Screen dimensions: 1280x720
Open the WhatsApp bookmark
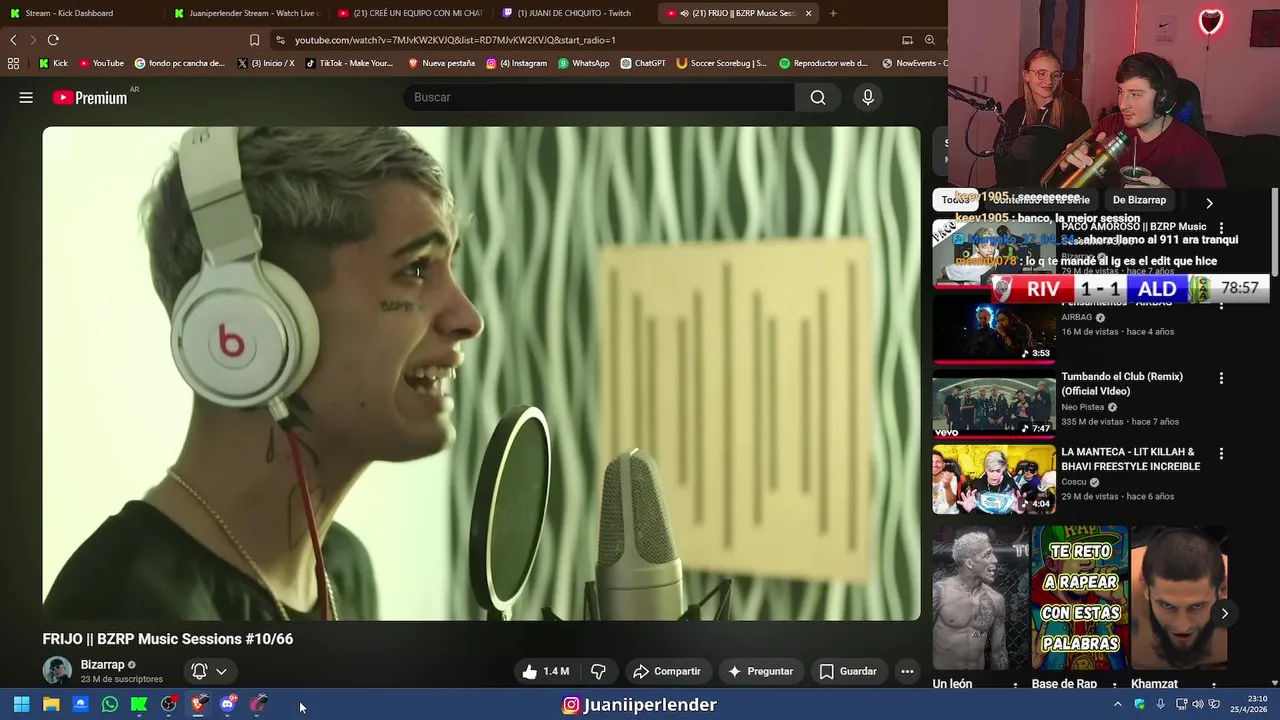tap(584, 63)
